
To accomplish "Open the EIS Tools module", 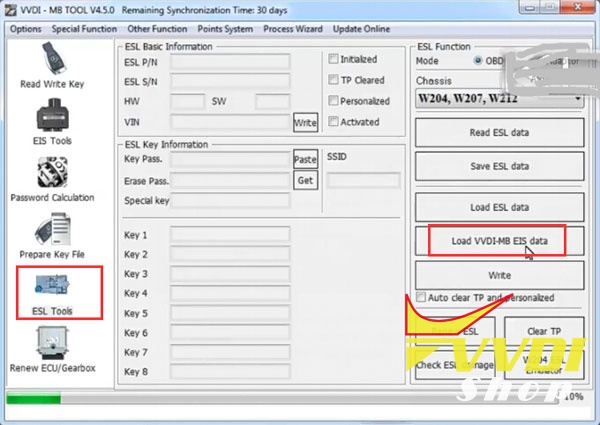I will coord(52,122).
